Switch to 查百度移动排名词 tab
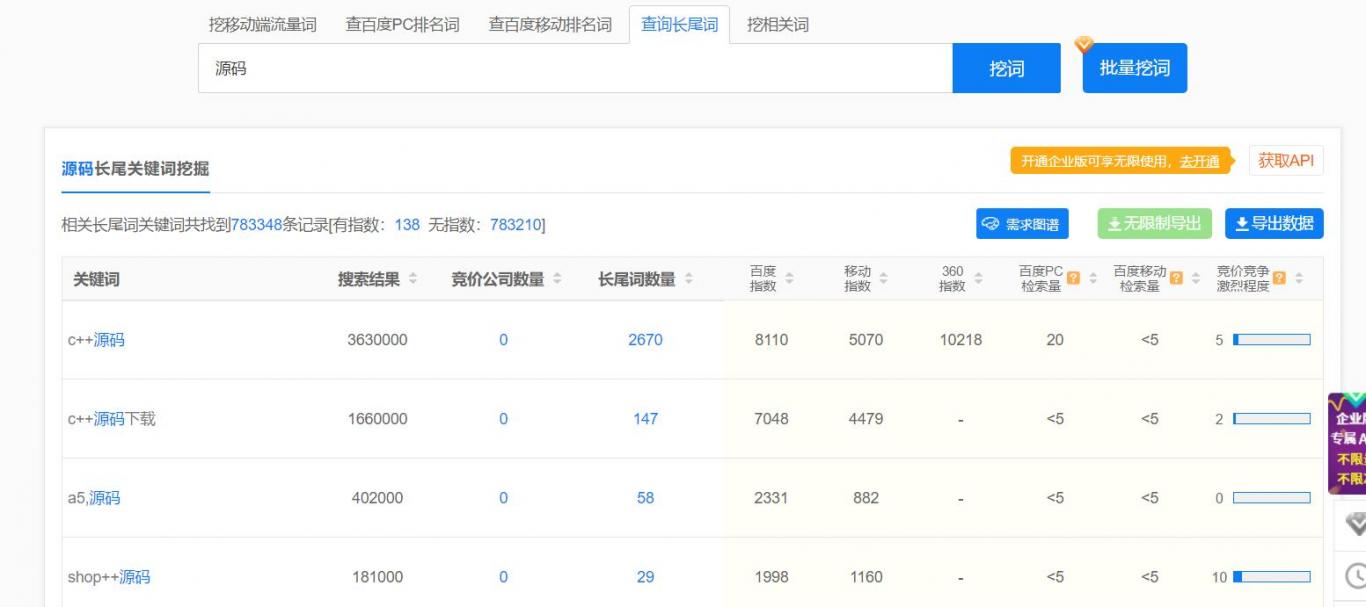The image size is (1366, 607). (x=550, y=25)
